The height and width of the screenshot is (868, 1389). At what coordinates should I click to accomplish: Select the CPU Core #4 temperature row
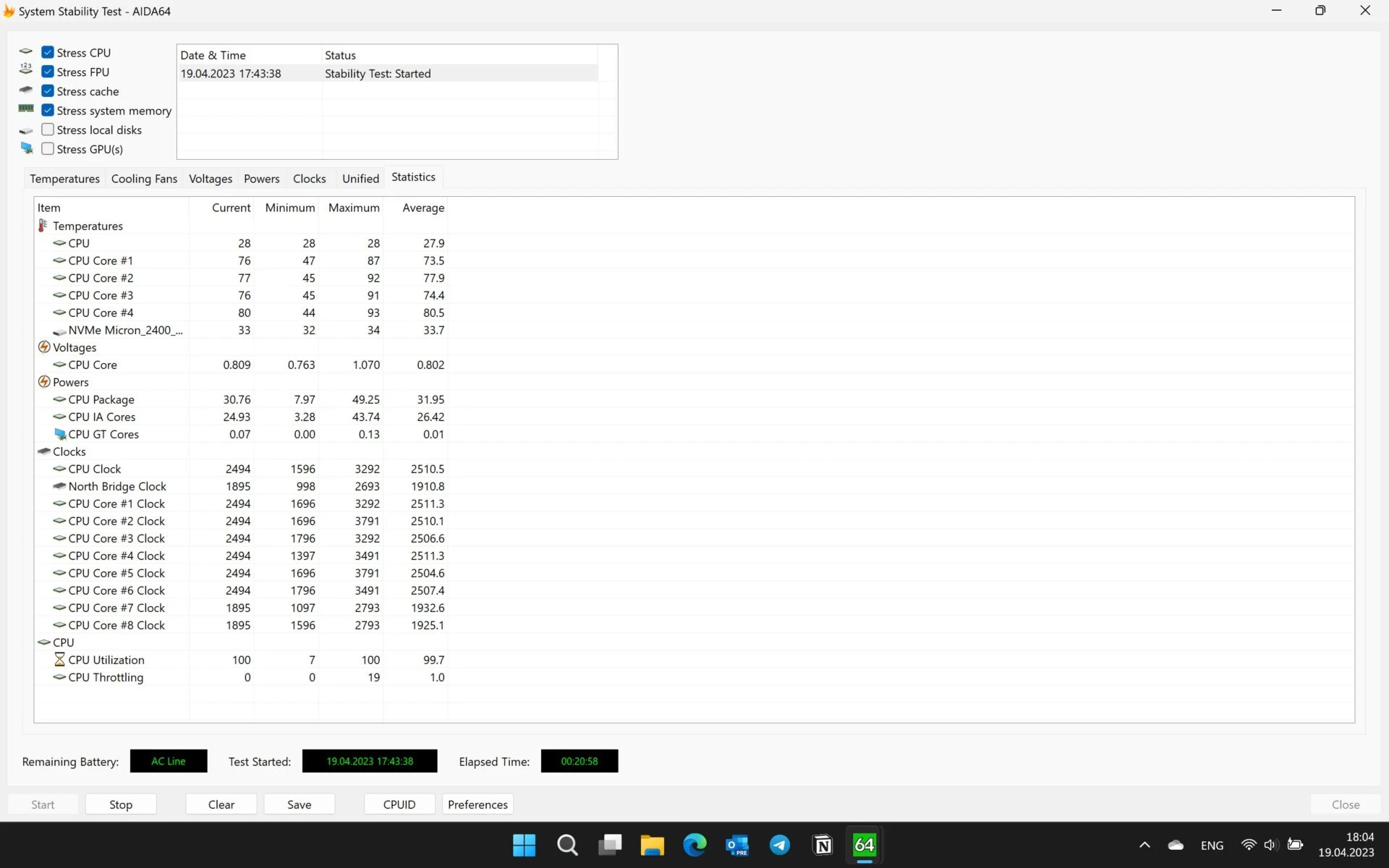click(x=242, y=312)
